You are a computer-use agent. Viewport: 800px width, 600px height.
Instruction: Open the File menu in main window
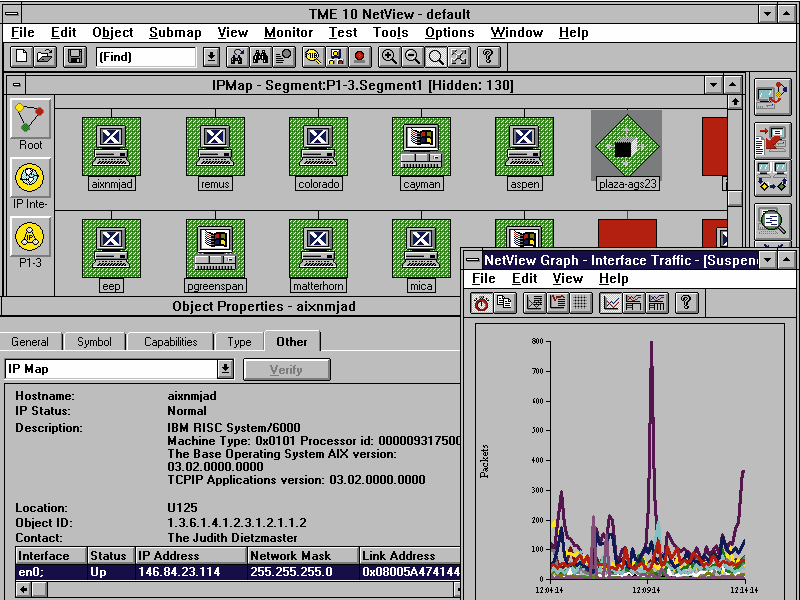[x=22, y=33]
